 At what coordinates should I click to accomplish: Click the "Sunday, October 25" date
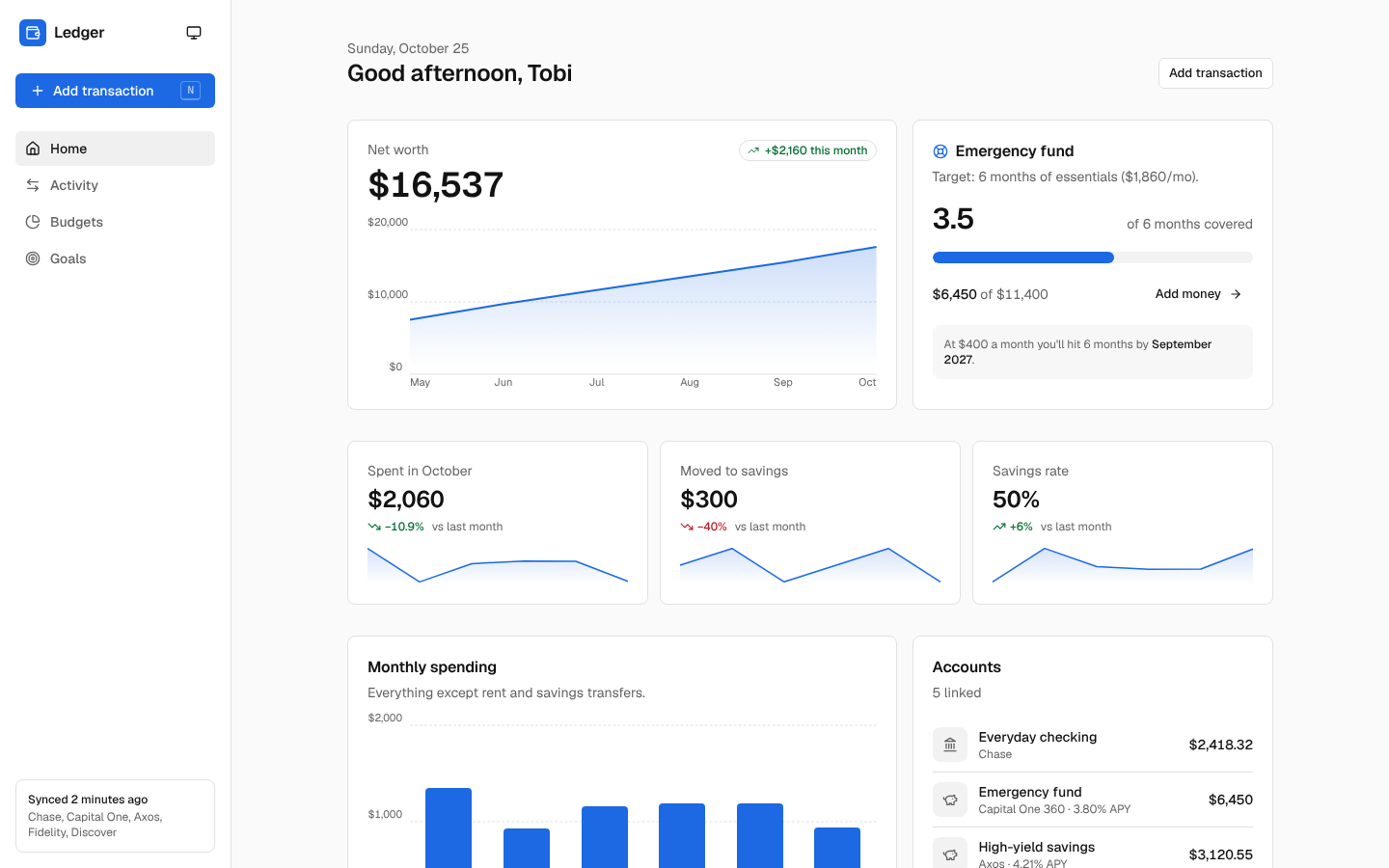coord(408,48)
